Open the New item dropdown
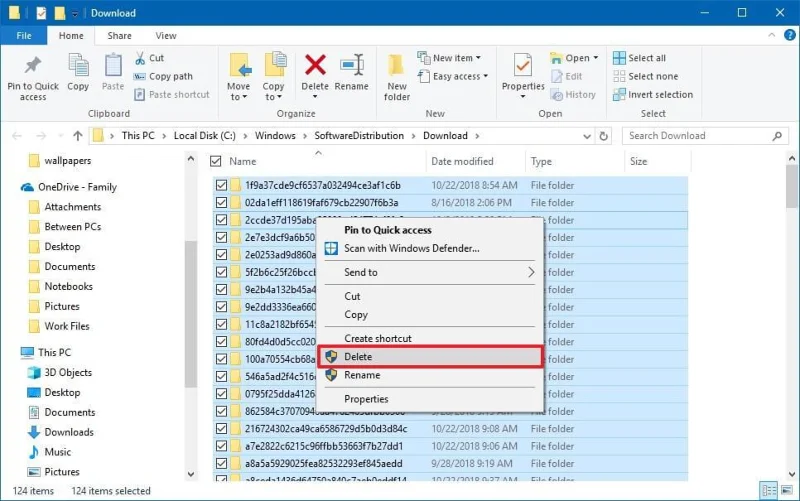 coord(449,58)
